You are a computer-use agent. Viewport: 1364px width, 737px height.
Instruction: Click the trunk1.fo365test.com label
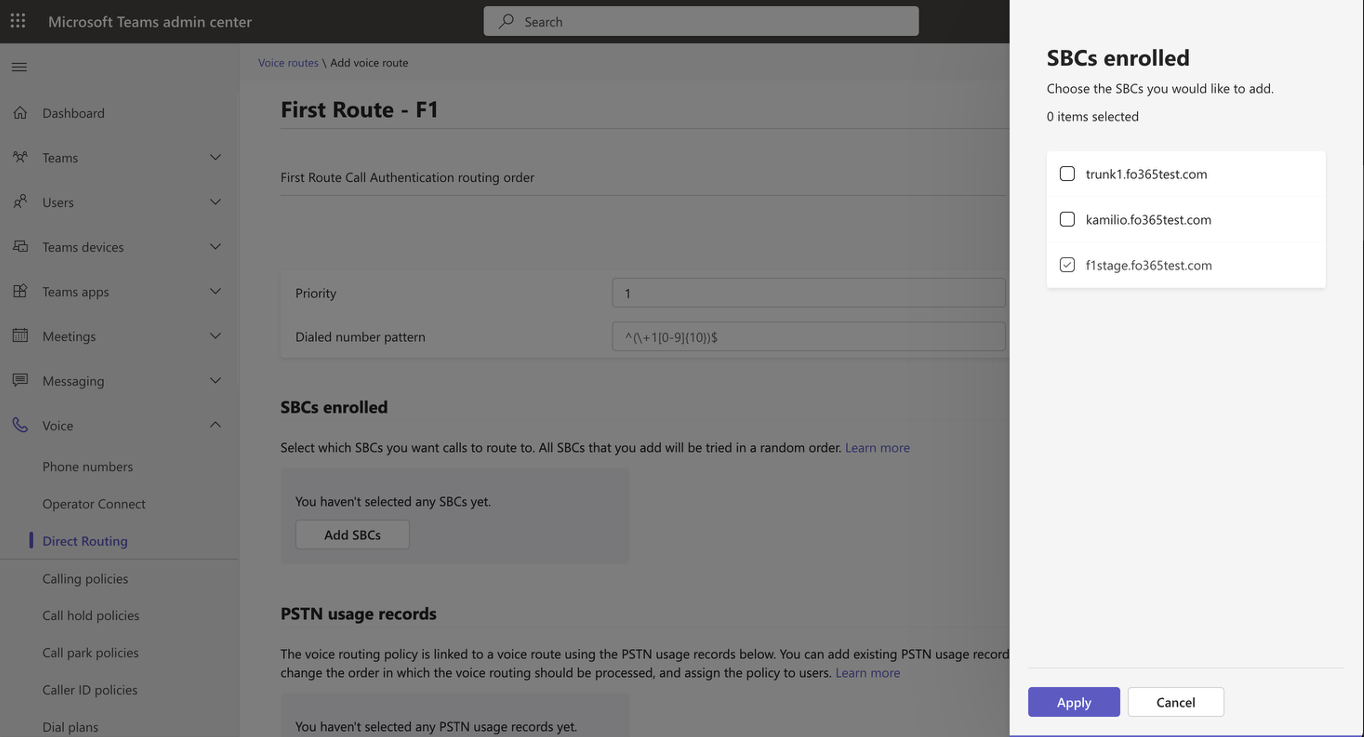click(x=1146, y=174)
